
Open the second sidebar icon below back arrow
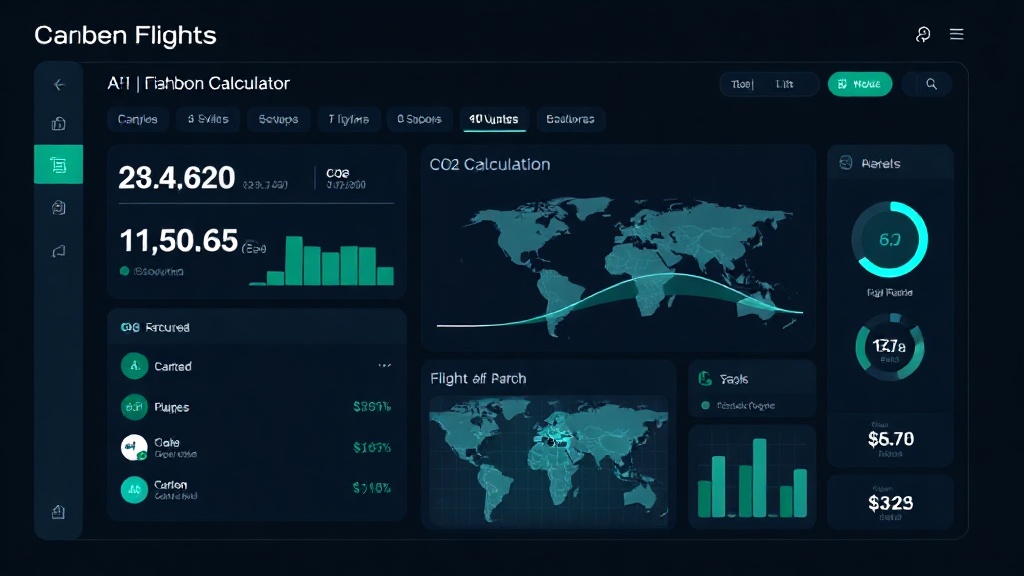point(59,123)
